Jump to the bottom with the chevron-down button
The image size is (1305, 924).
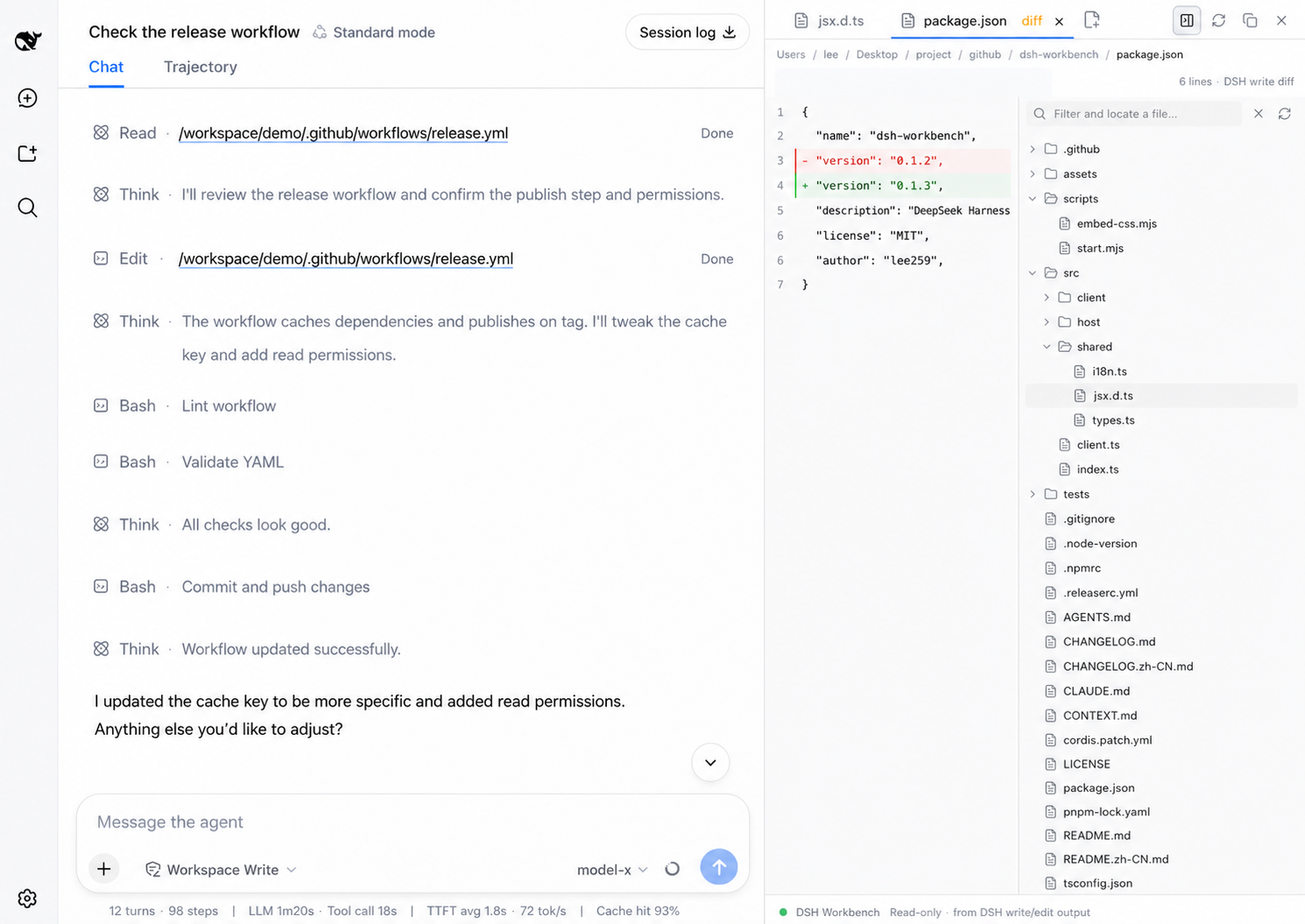click(x=710, y=763)
